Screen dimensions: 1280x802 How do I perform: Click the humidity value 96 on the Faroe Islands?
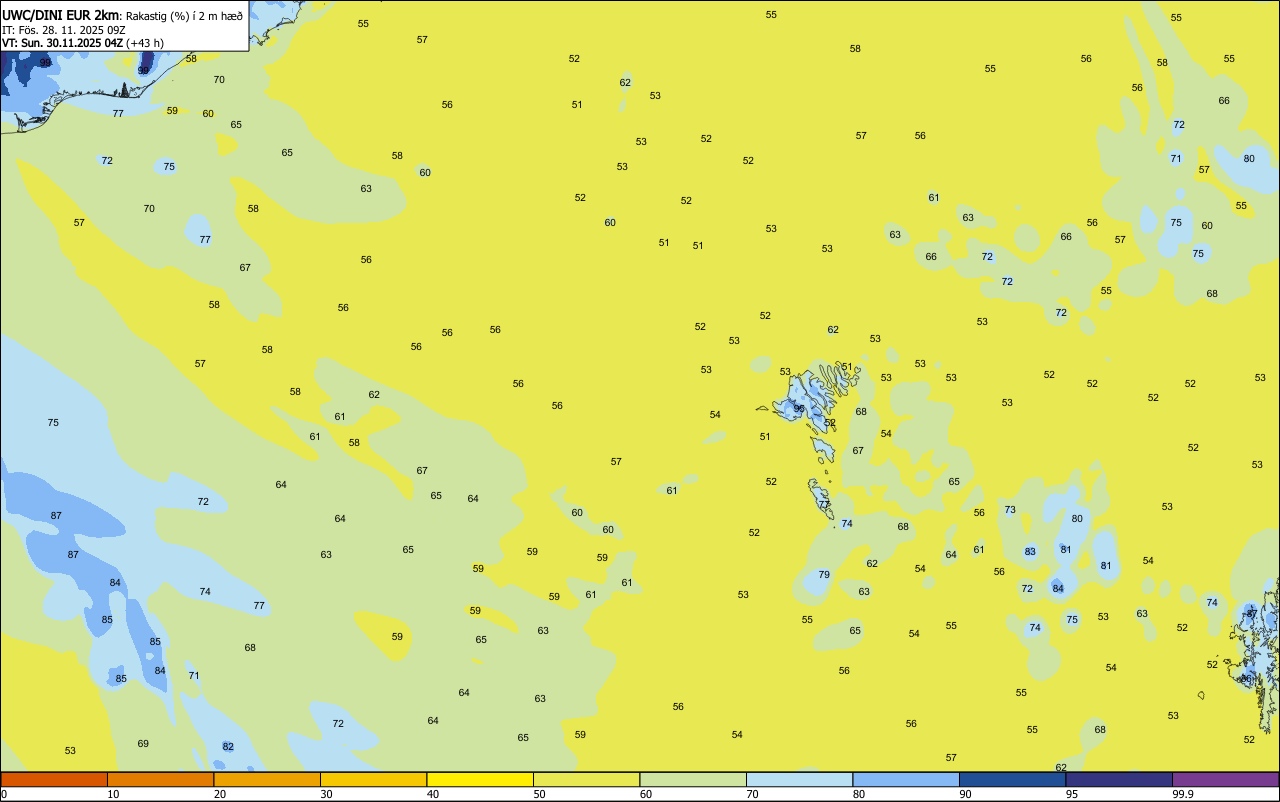(x=799, y=408)
